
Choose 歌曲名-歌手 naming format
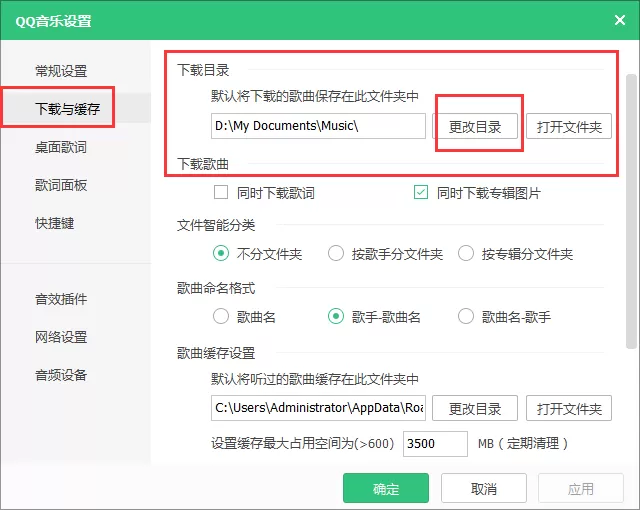pos(466,316)
